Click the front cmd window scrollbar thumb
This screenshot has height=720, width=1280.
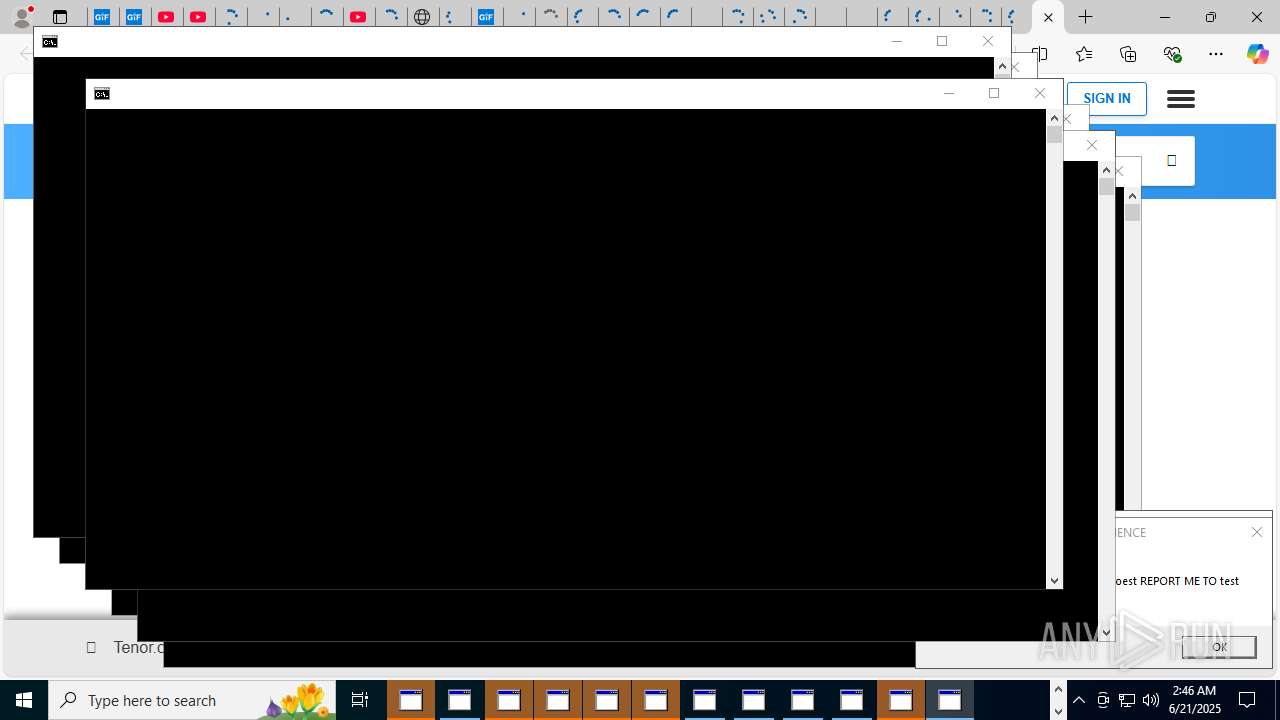pos(1054,134)
